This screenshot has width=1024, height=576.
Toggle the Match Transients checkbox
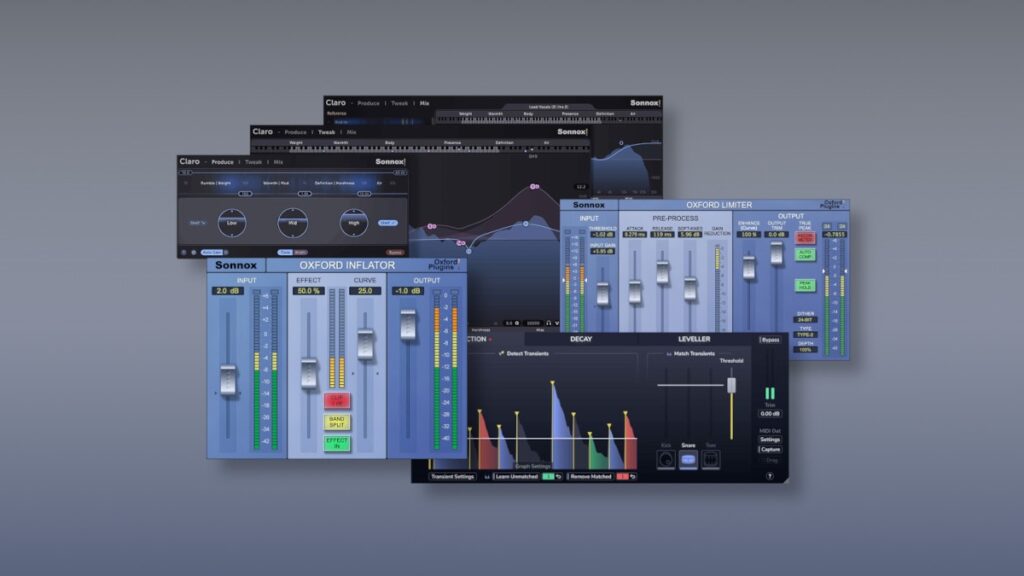(668, 353)
